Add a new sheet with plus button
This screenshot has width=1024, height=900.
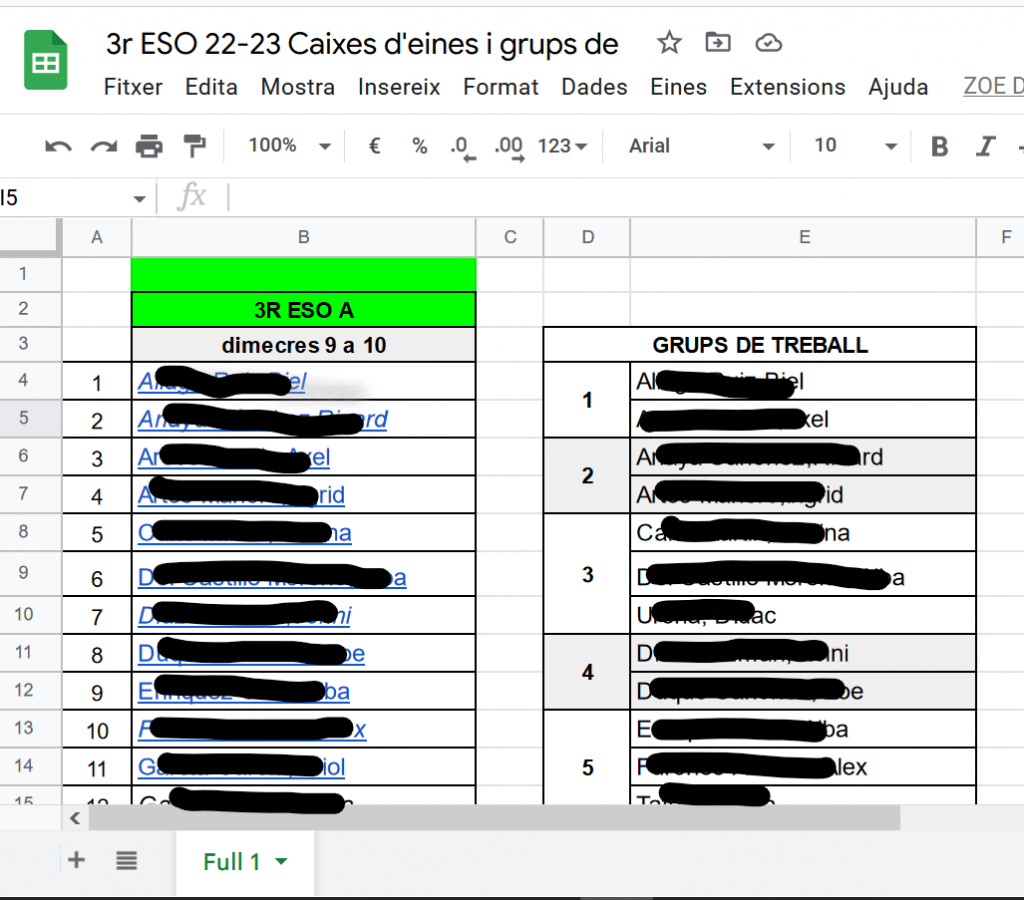76,860
